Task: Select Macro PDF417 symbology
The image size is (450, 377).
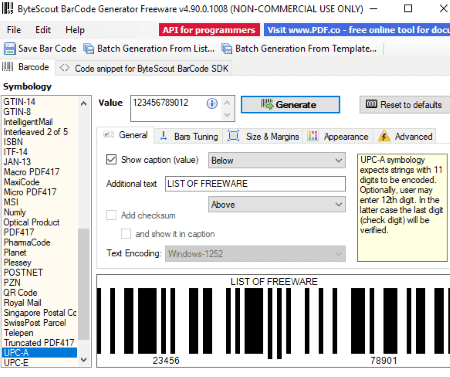Action: (x=39, y=172)
